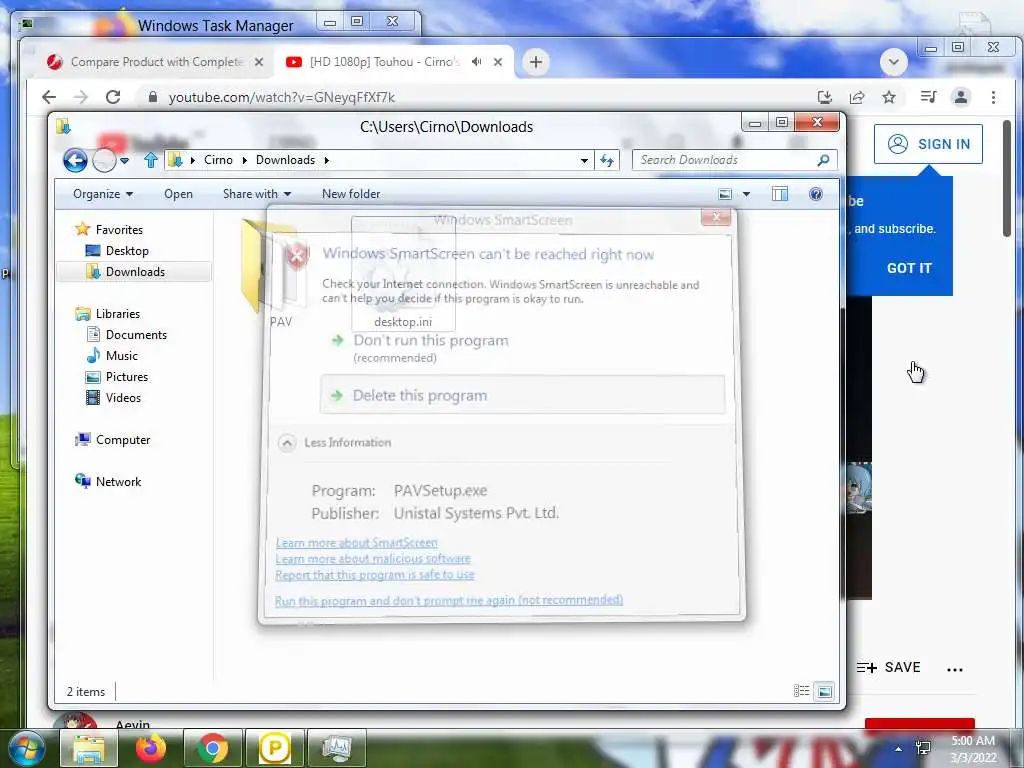Image resolution: width=1024 pixels, height=768 pixels.
Task: Select the desktop.ini file
Action: (x=403, y=274)
